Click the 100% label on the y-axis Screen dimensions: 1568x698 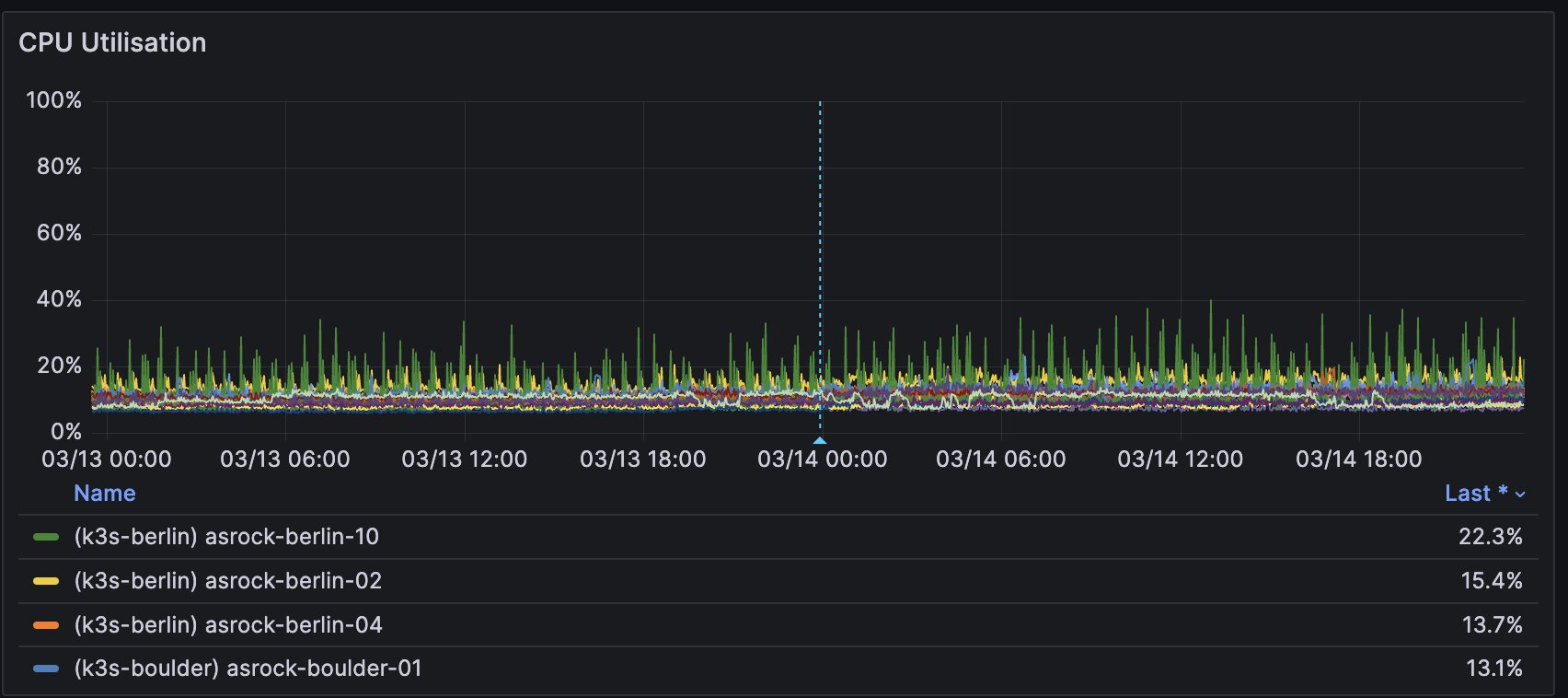tap(53, 100)
